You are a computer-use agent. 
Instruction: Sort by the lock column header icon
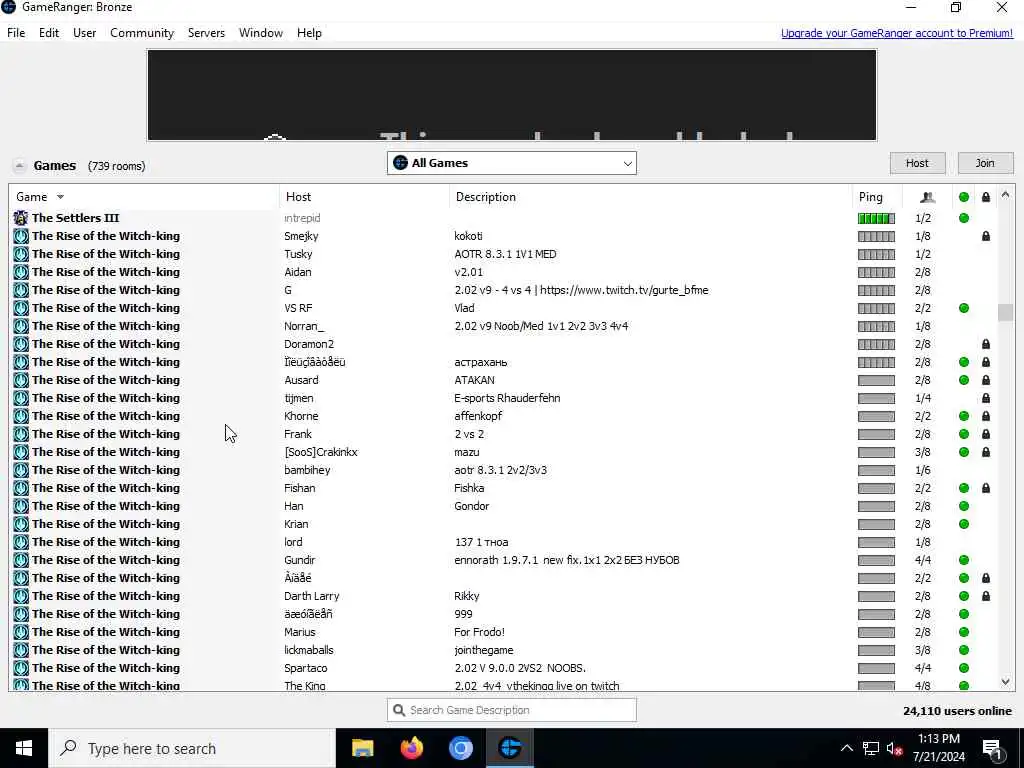[985, 197]
